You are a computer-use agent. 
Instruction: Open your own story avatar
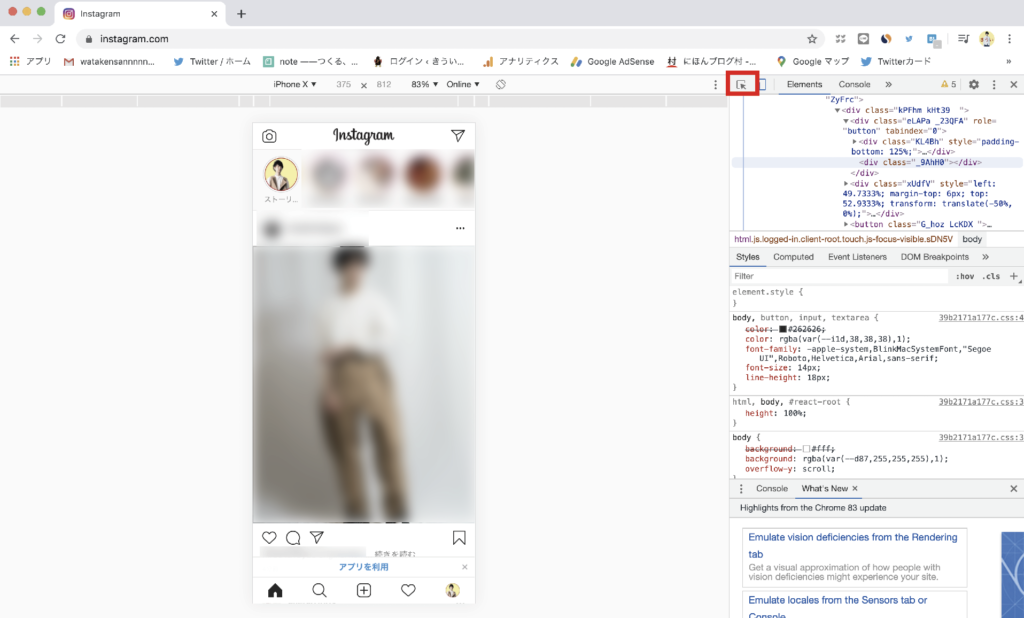click(x=281, y=174)
